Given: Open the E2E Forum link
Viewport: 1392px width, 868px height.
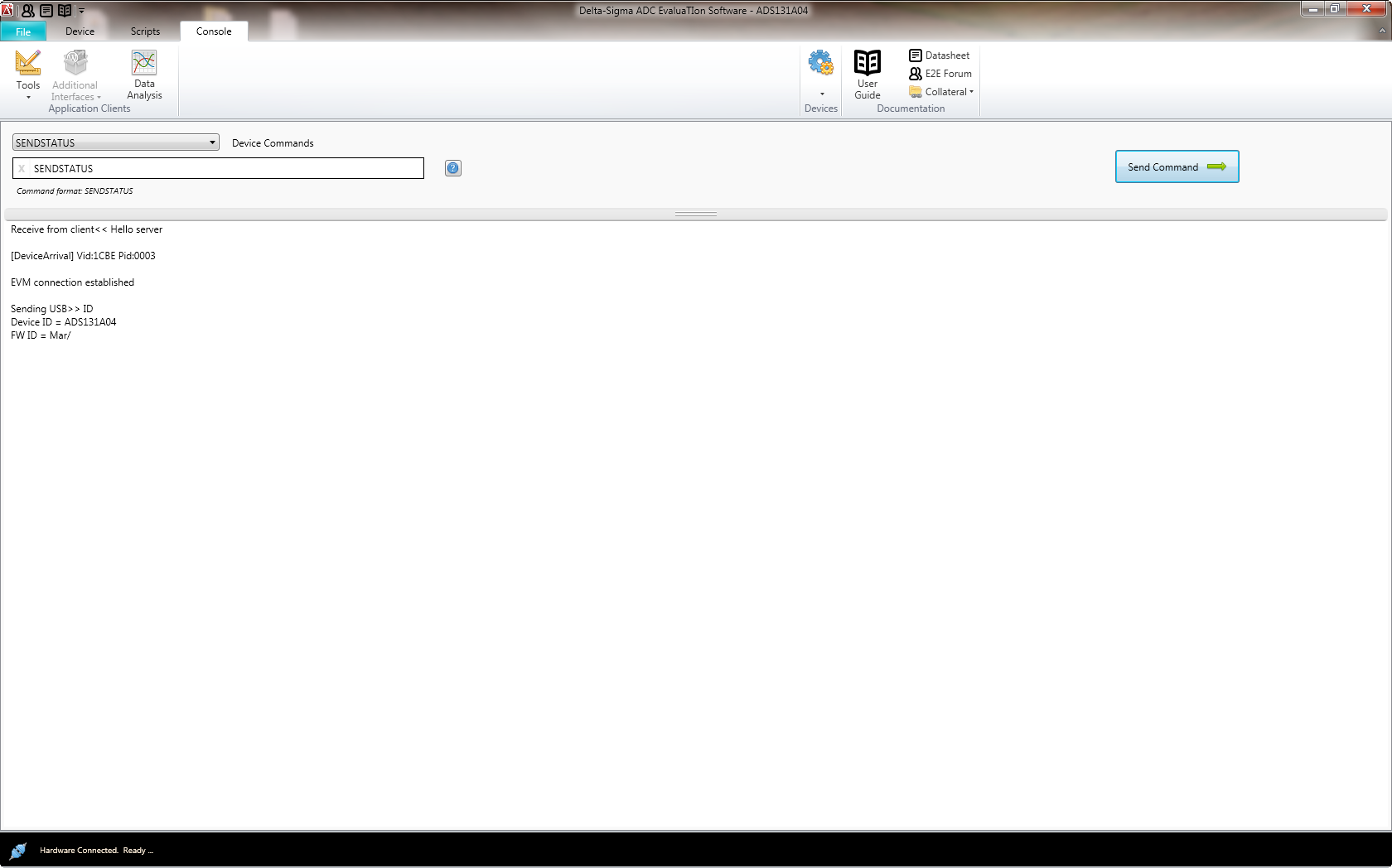Looking at the screenshot, I should pos(940,74).
